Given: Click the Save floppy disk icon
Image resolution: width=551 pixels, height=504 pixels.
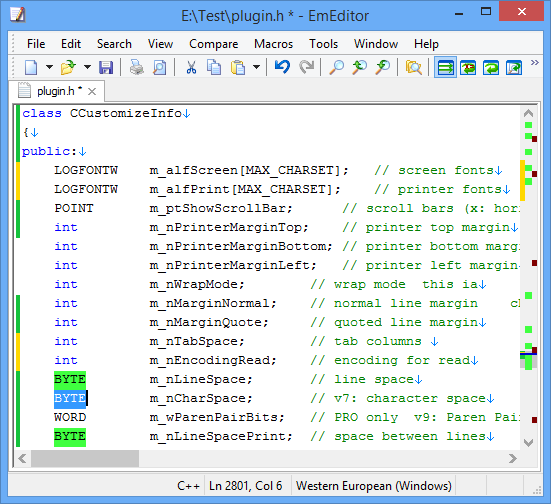Looking at the screenshot, I should (x=106, y=67).
